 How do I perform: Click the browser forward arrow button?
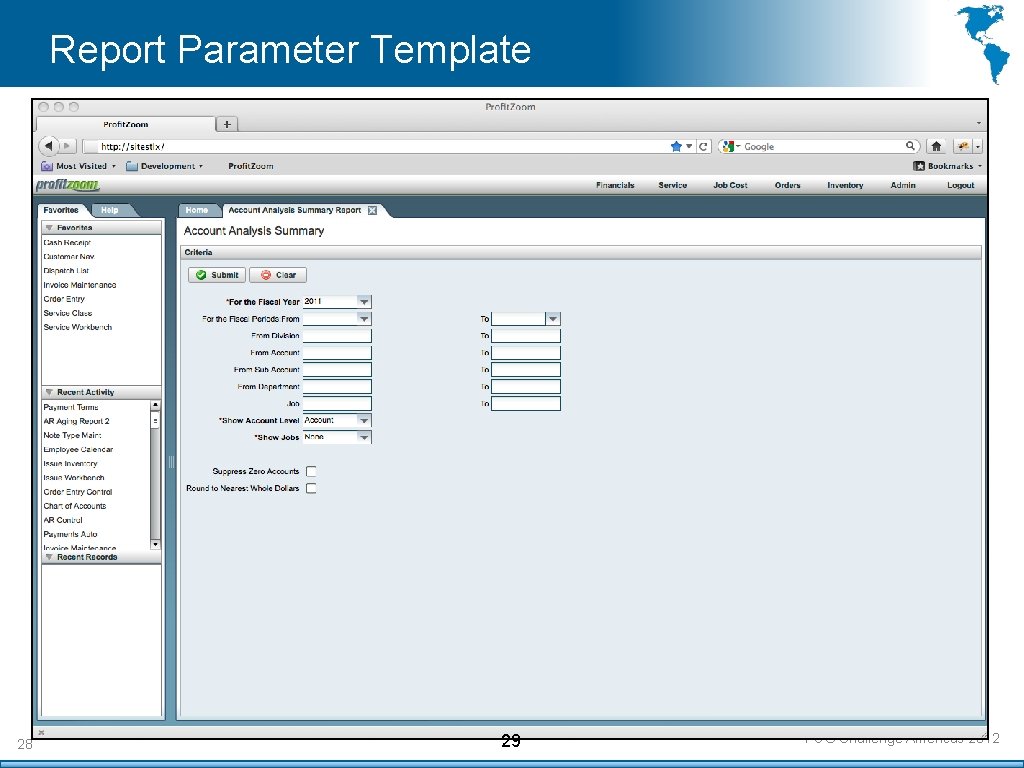click(x=68, y=146)
